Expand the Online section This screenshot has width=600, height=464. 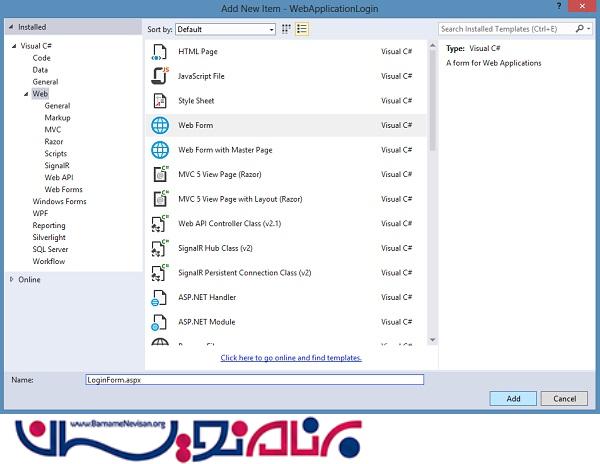(12, 279)
